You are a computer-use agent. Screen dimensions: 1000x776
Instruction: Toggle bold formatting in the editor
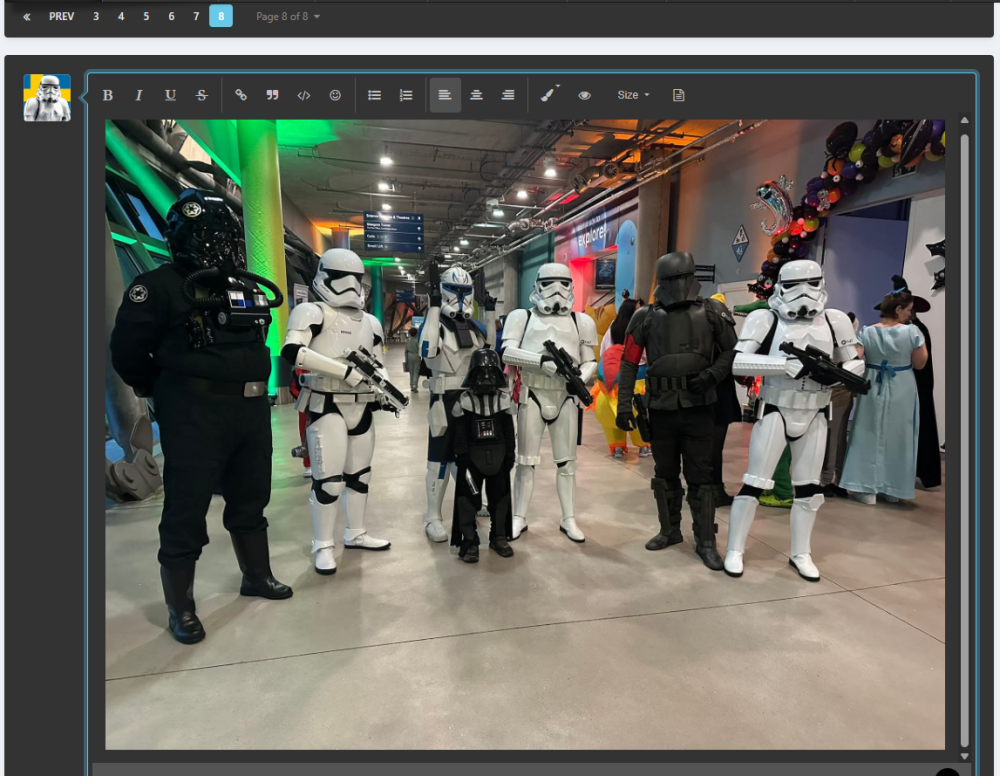pyautogui.click(x=108, y=95)
